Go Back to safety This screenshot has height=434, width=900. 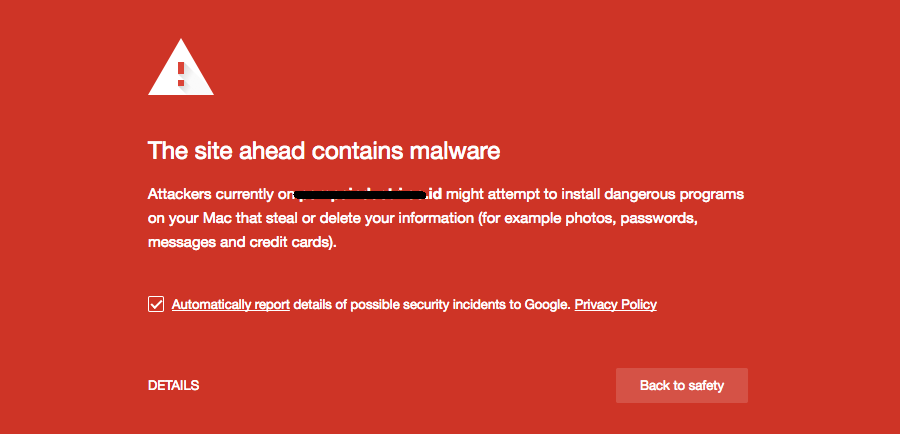682,385
